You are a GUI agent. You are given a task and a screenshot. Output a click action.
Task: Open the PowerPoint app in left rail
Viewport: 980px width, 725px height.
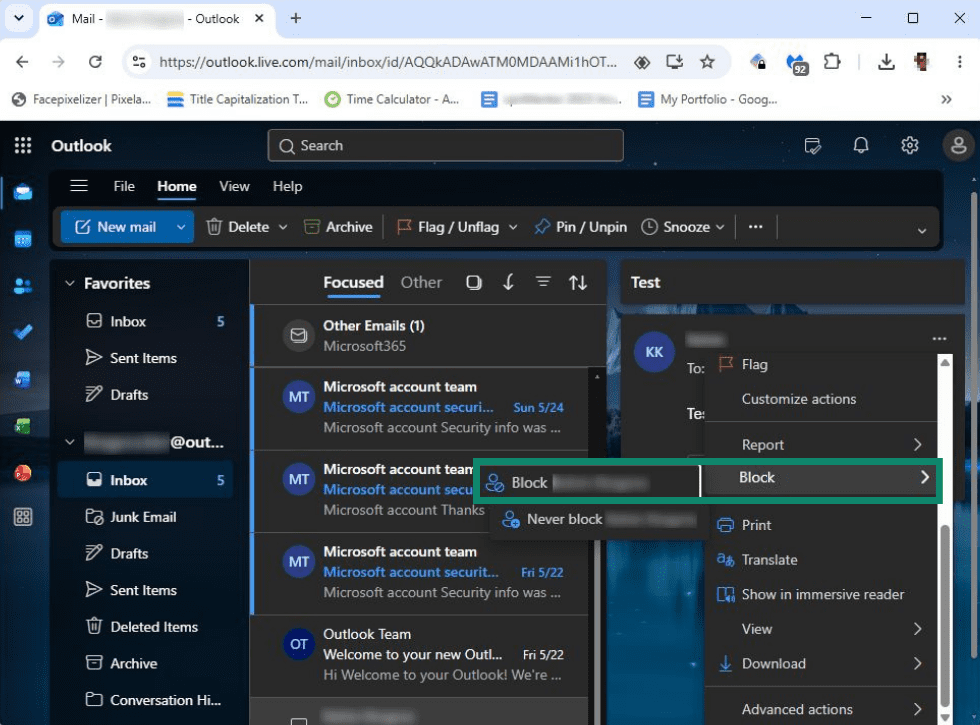click(23, 472)
